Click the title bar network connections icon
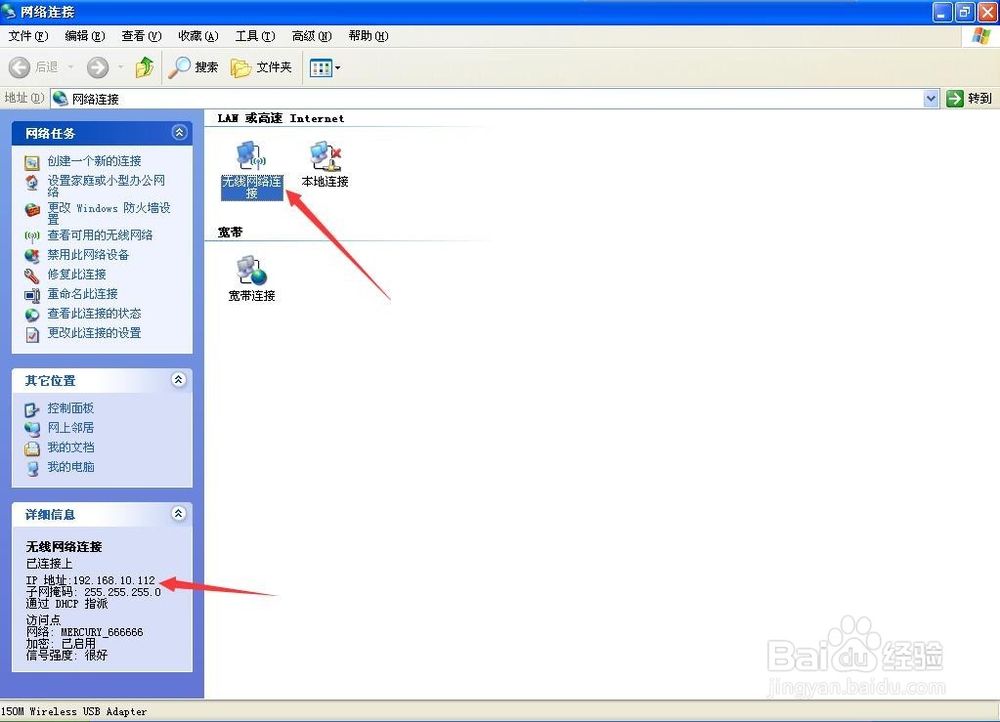1000x722 pixels. coord(9,11)
